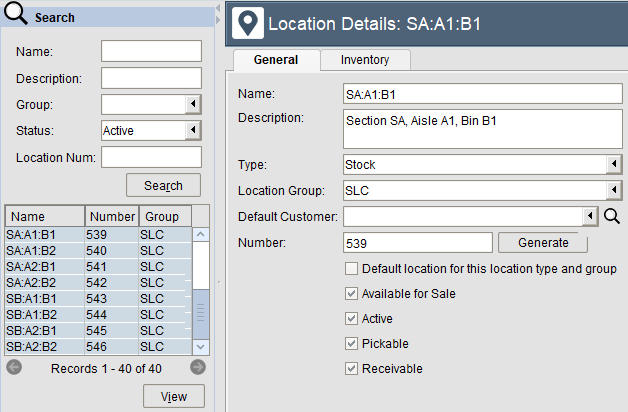Open the Status dropdown in search panel
This screenshot has width=628, height=412.
[192, 130]
